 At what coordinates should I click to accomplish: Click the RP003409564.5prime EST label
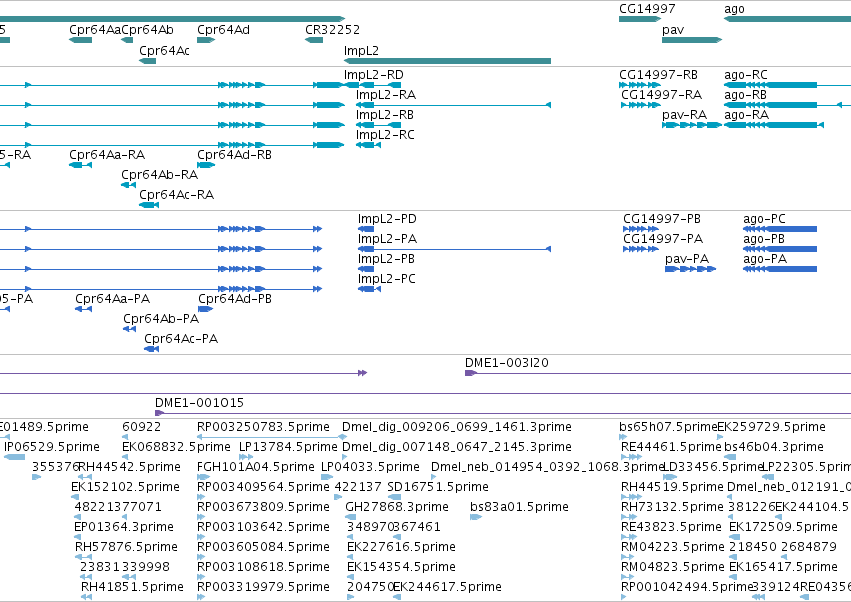(x=263, y=487)
